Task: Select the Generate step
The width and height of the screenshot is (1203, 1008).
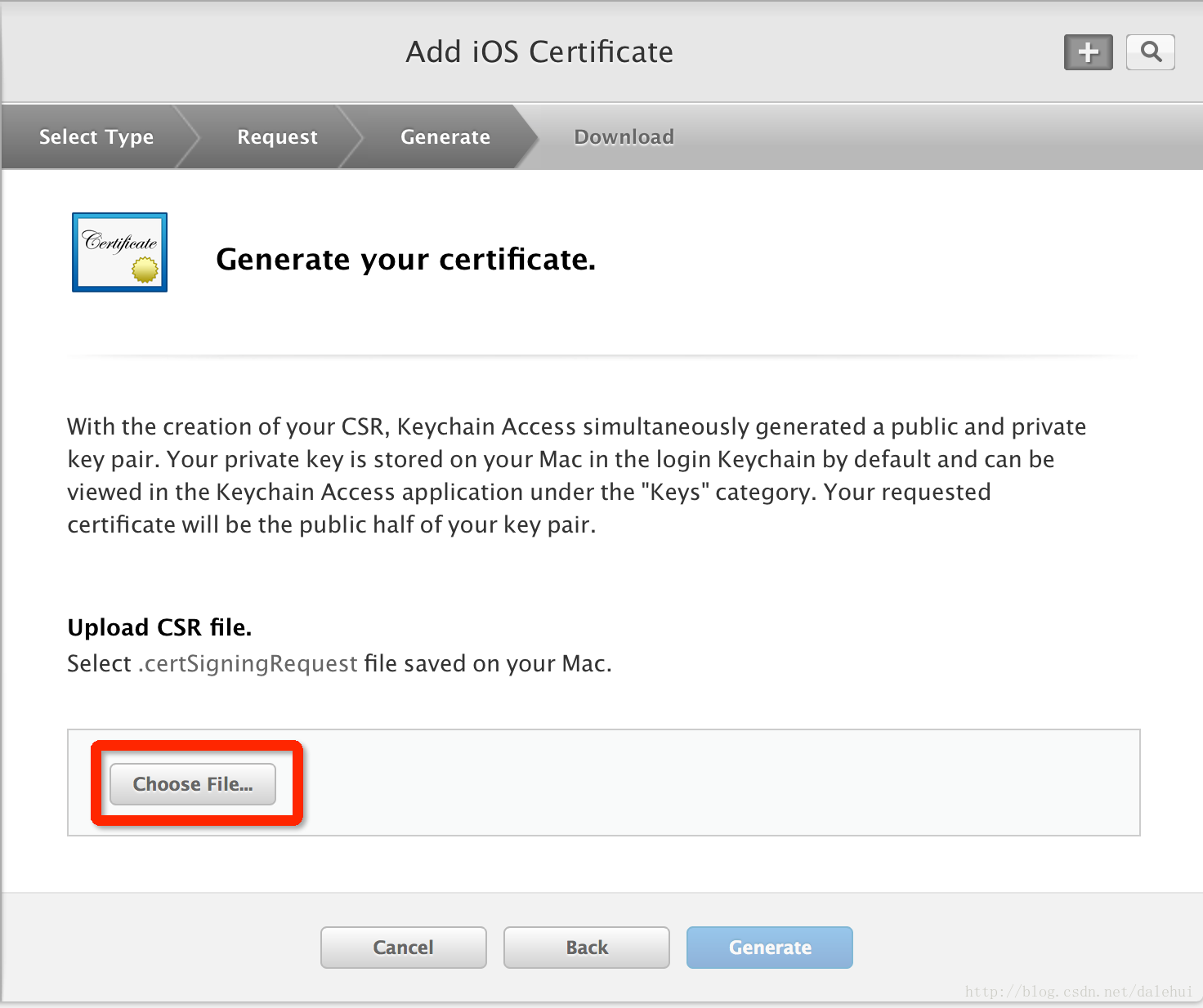Action: point(445,136)
